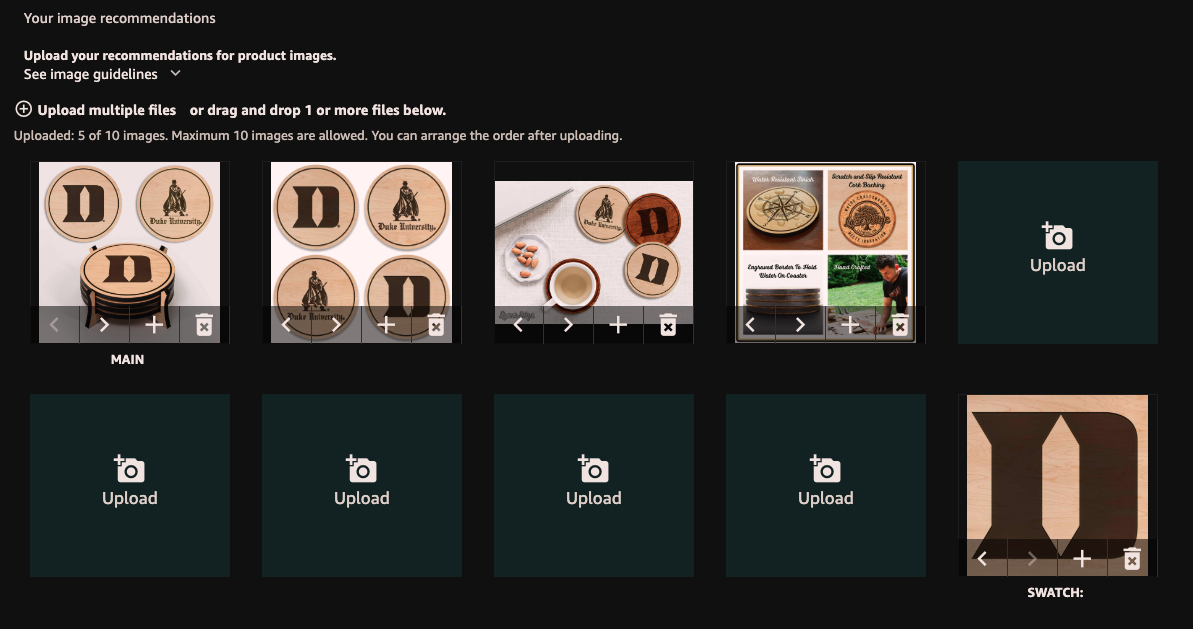Click Your image recommendations heading

click(x=119, y=17)
